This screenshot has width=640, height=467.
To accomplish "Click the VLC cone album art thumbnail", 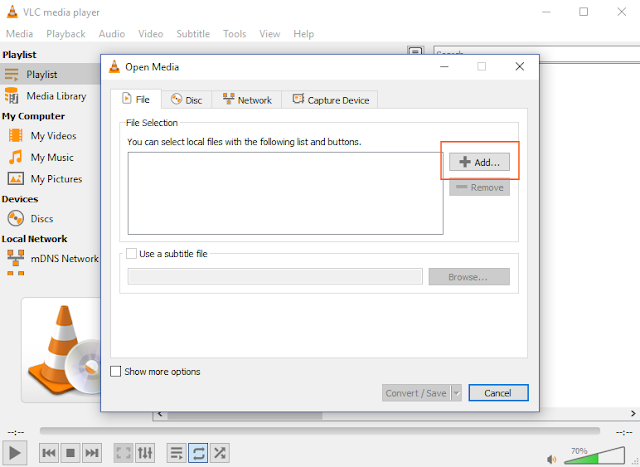I will tap(61, 350).
